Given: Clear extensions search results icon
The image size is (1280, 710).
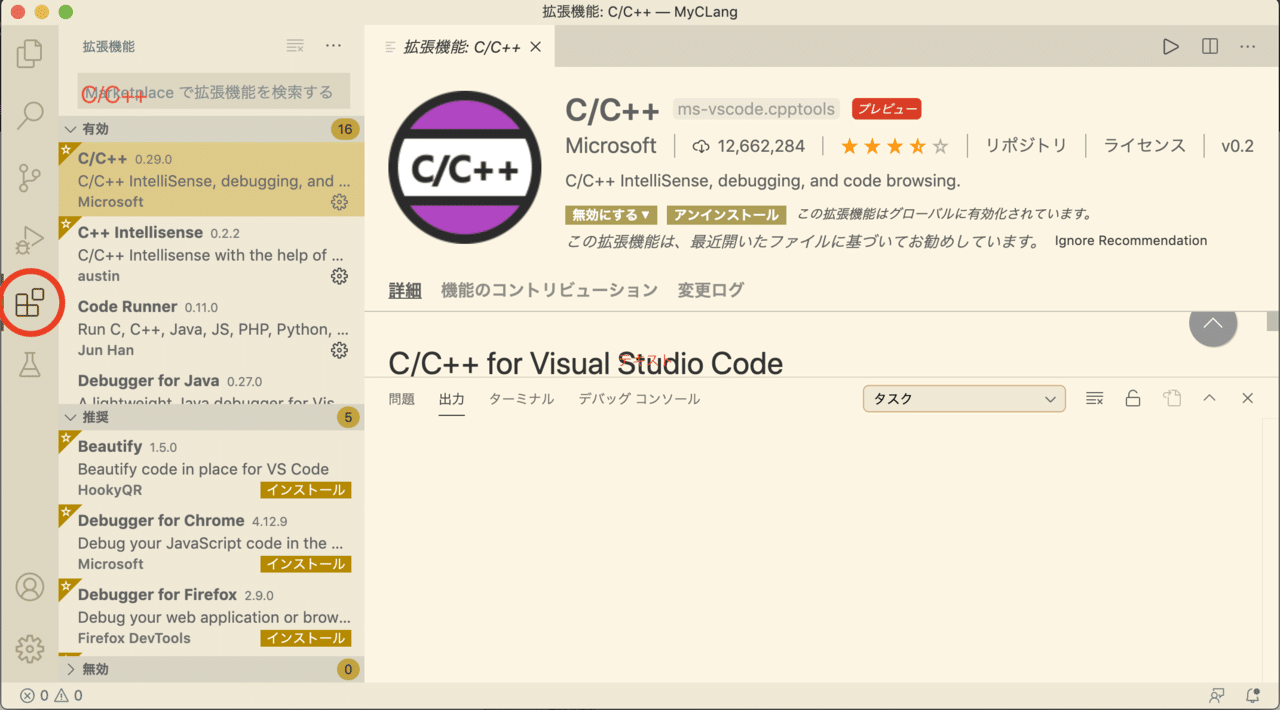Looking at the screenshot, I should [295, 46].
